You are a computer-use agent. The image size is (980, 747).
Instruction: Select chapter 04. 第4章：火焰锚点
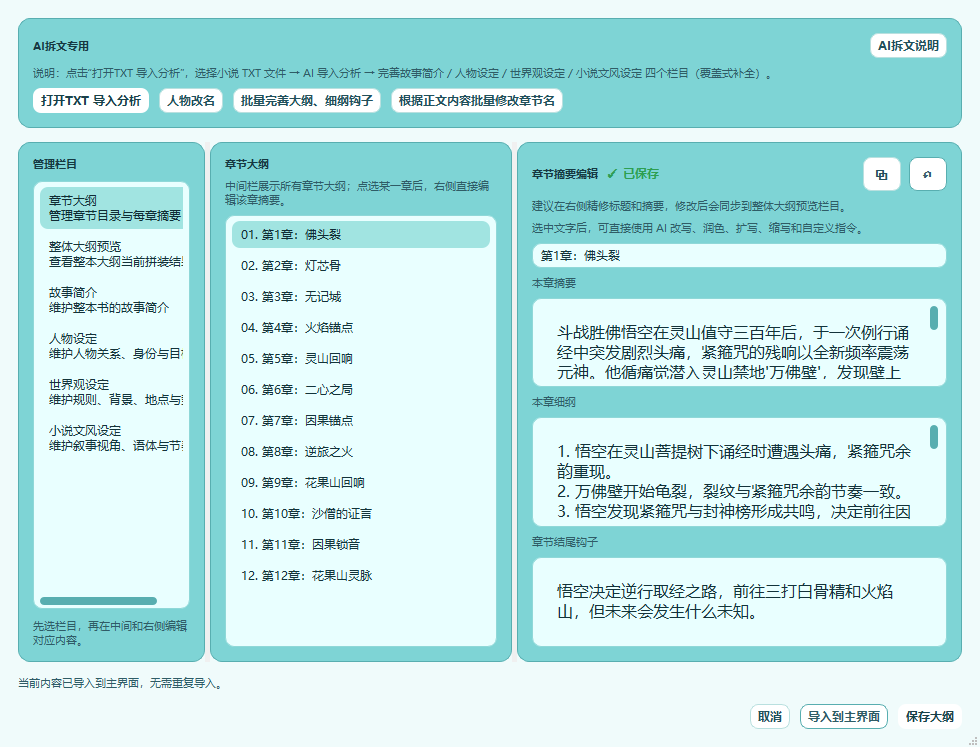pyautogui.click(x=361, y=328)
